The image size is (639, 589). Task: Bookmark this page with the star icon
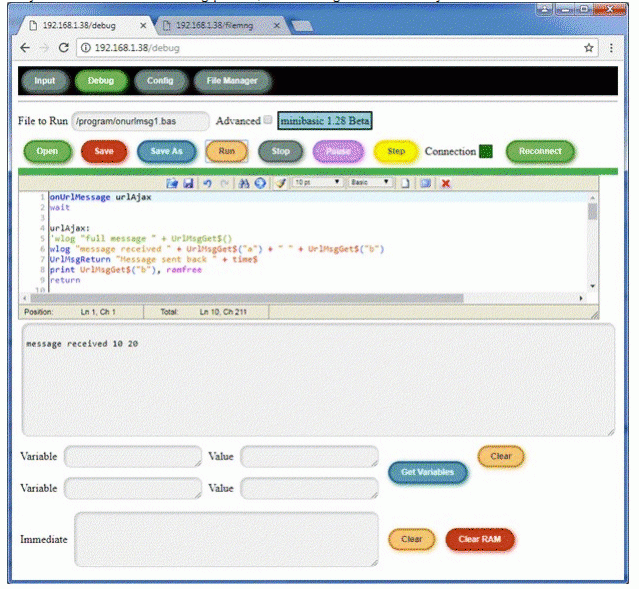(589, 47)
